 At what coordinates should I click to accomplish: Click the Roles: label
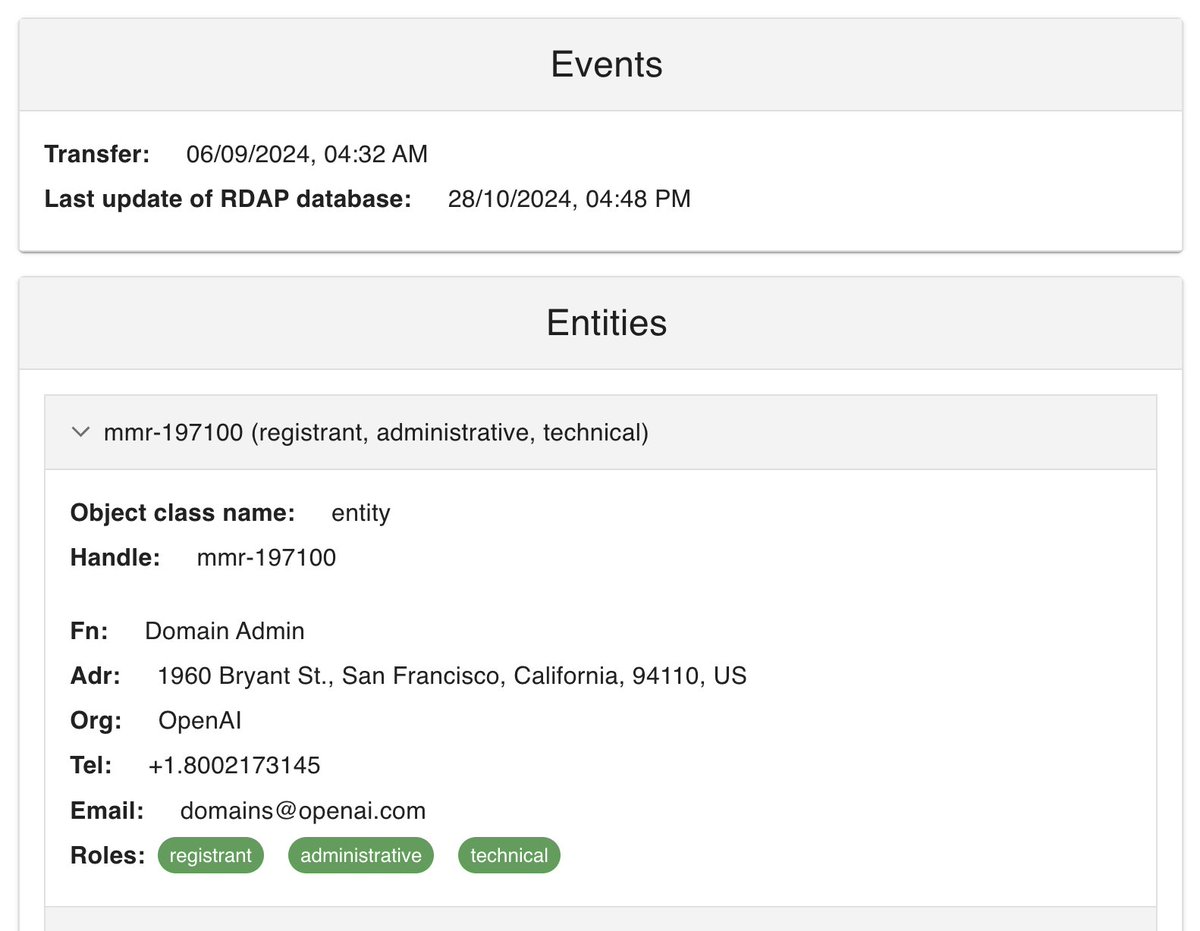pyautogui.click(x=108, y=856)
